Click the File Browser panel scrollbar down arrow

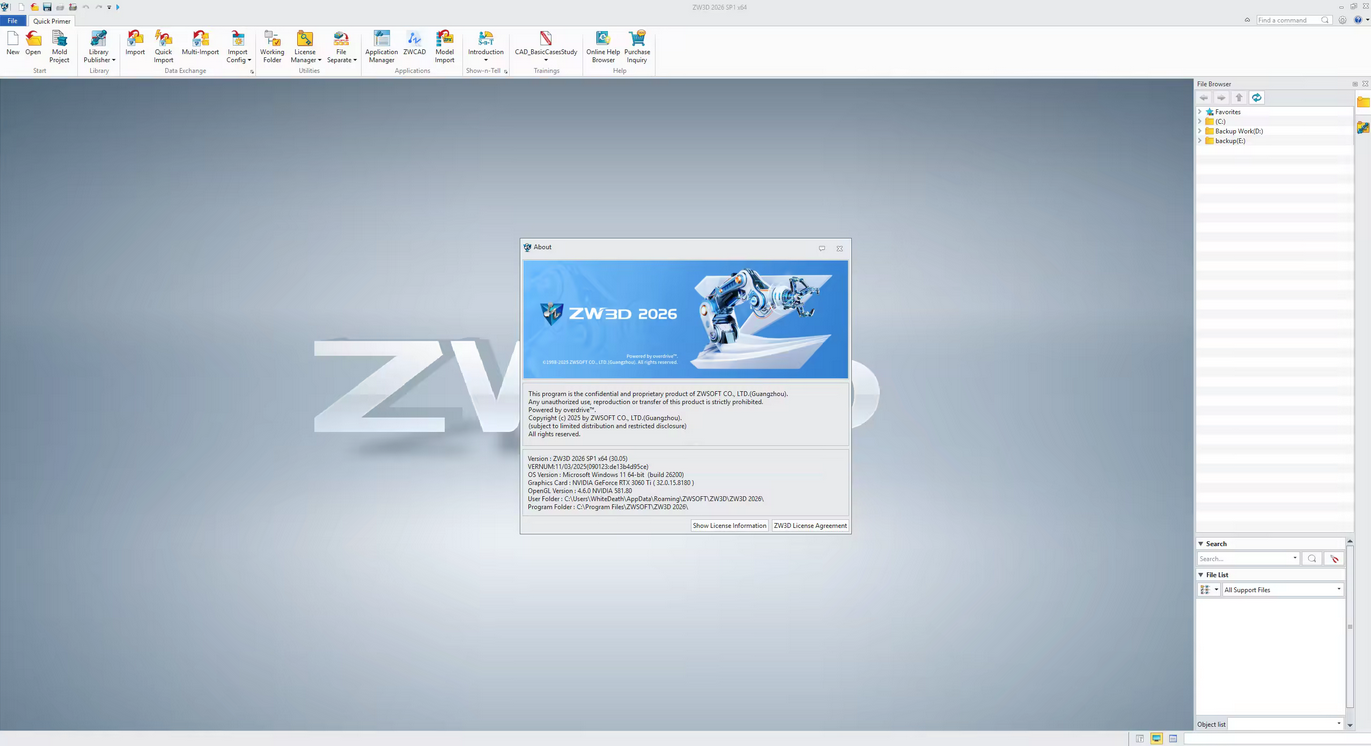pyautogui.click(x=1350, y=725)
